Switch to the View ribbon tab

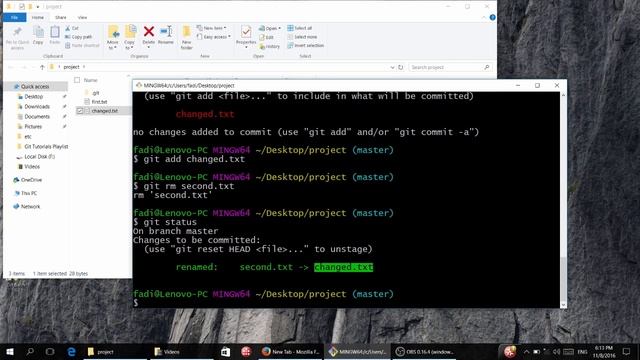pos(82,18)
